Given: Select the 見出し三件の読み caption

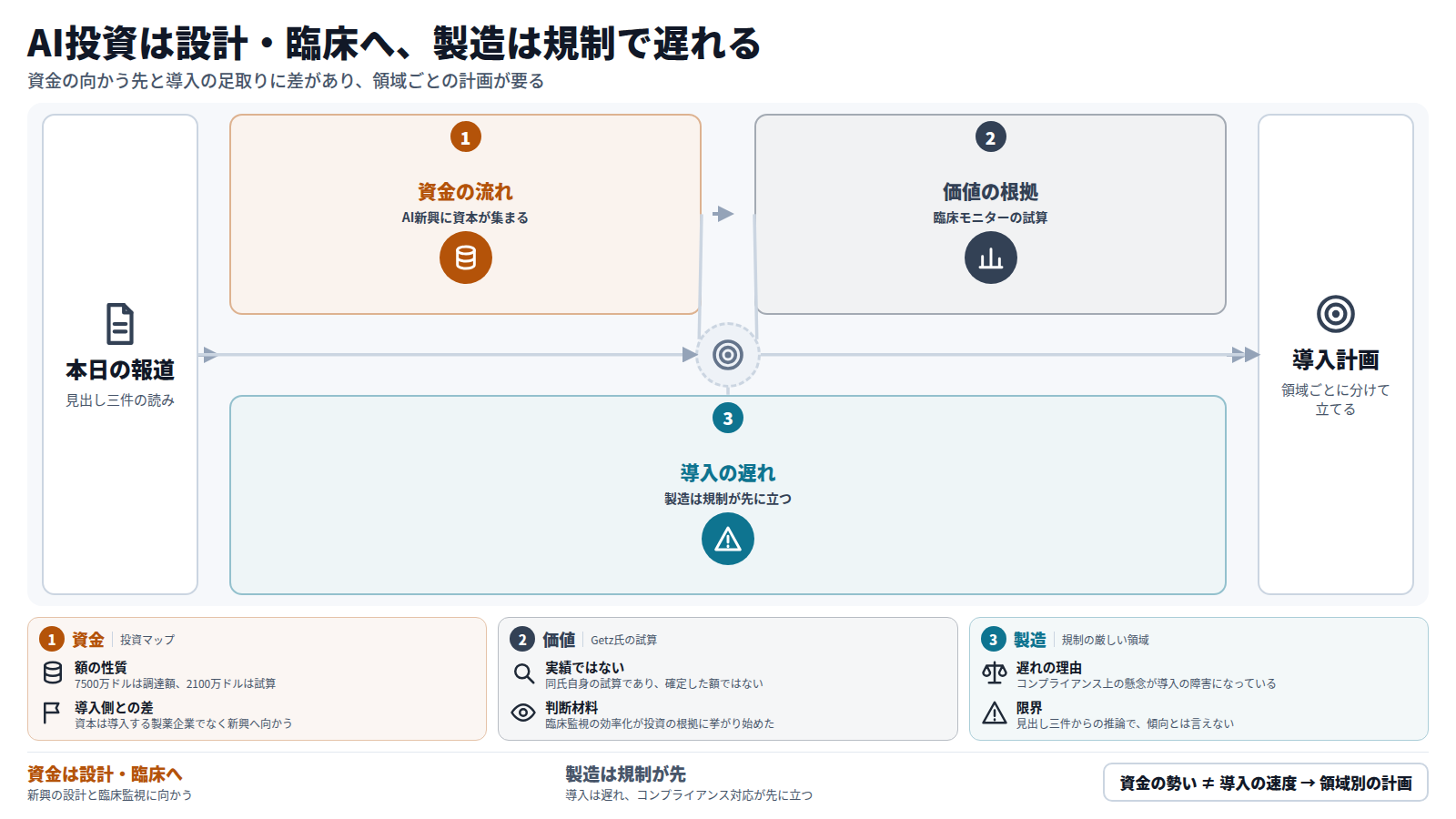Looking at the screenshot, I should [120, 400].
